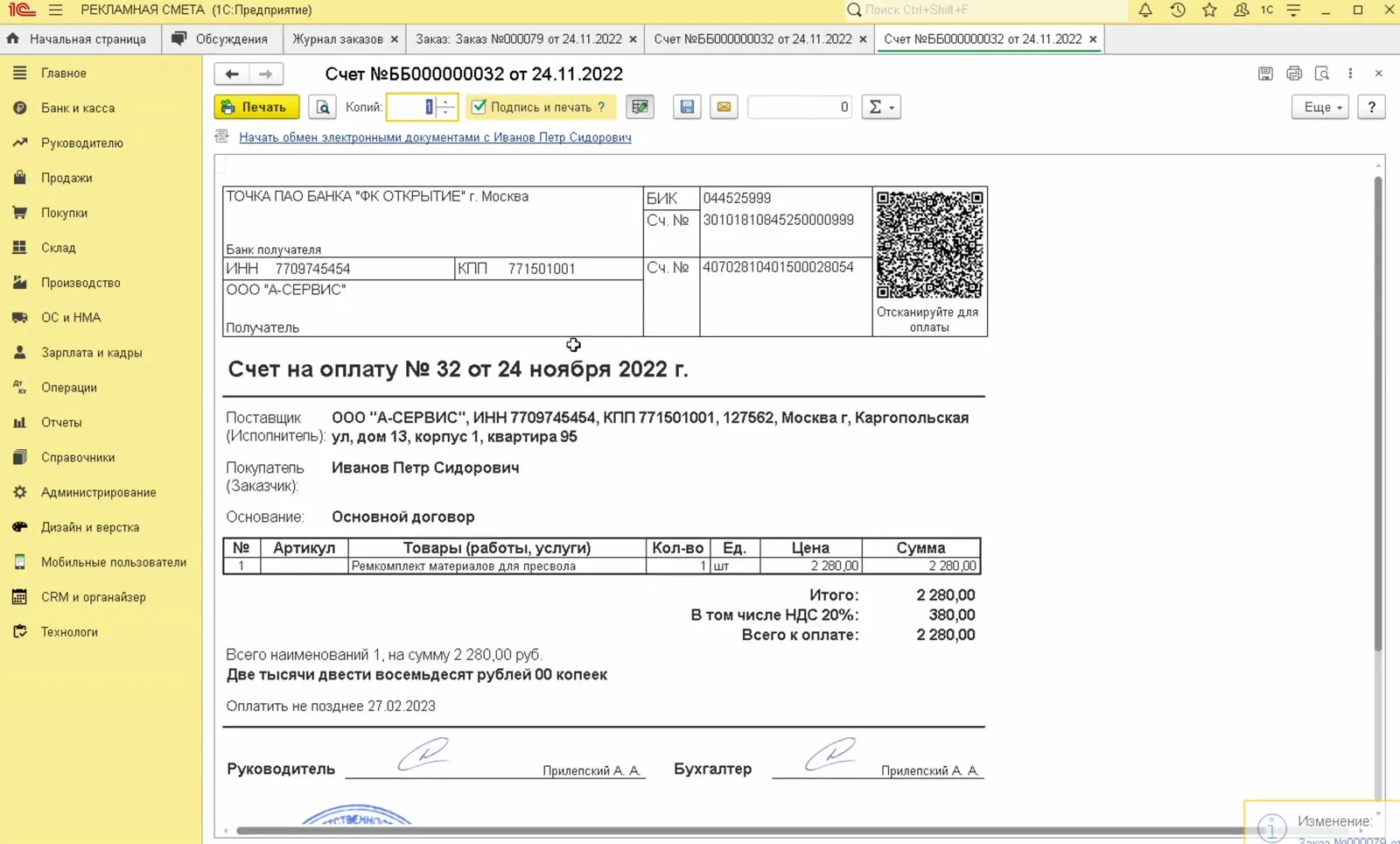Switch to Заказ №000079 tab

pyautogui.click(x=526, y=39)
